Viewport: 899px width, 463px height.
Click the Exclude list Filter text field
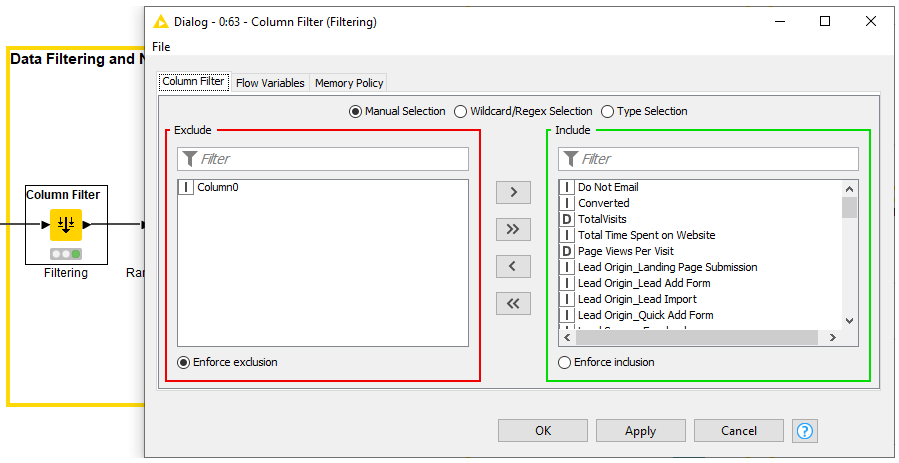(x=332, y=159)
